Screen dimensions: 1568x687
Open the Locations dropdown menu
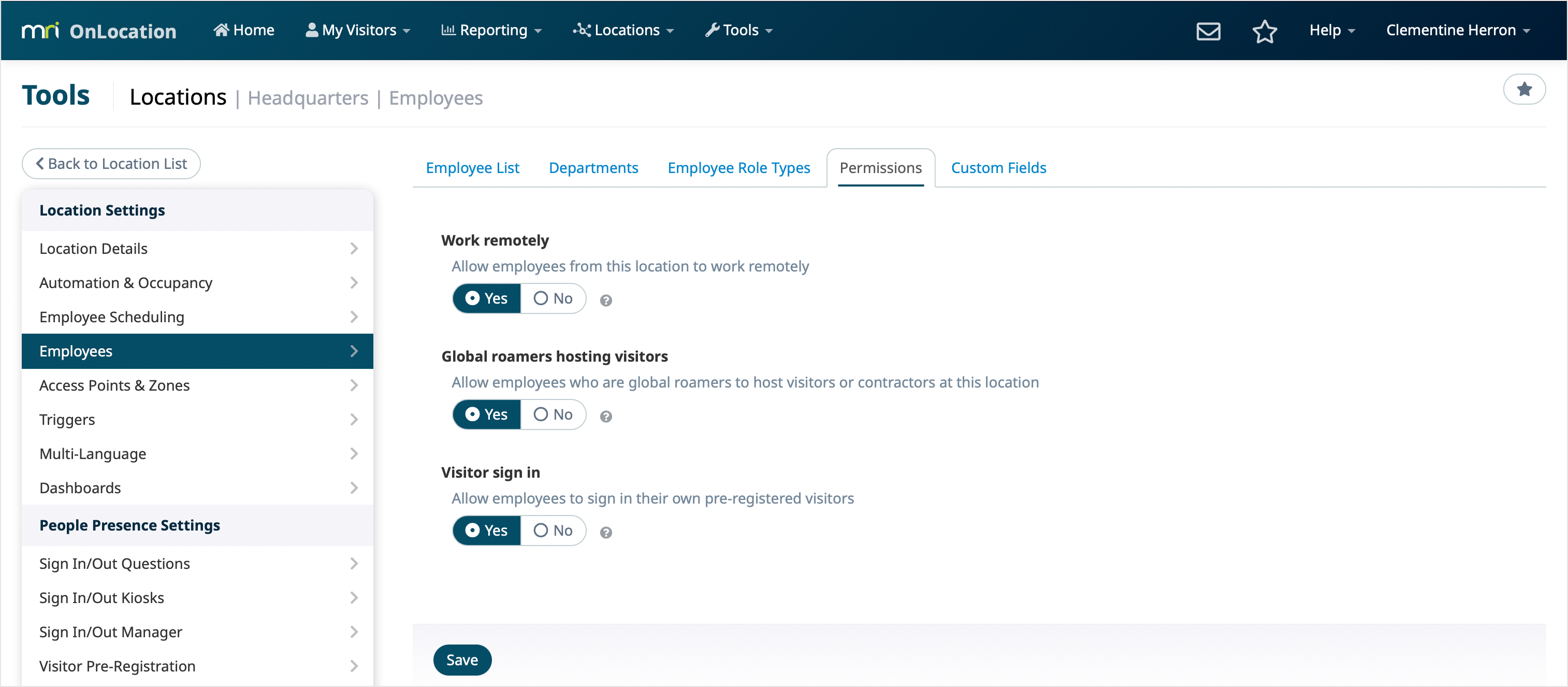click(623, 30)
